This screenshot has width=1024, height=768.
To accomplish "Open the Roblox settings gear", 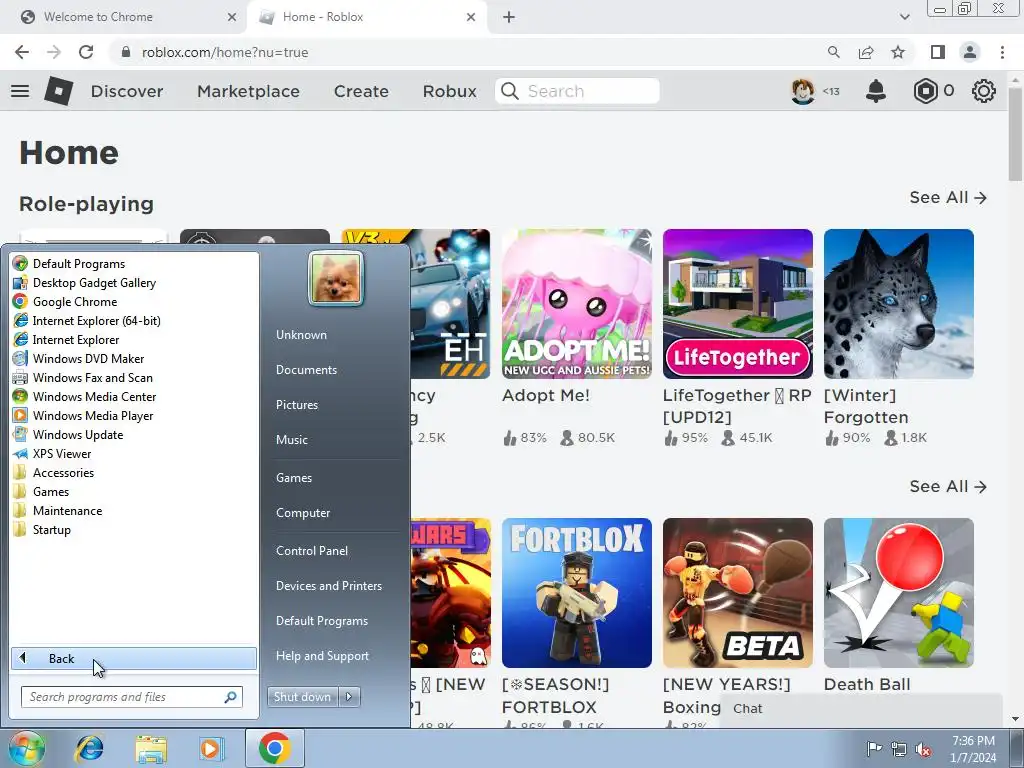I will pyautogui.click(x=984, y=91).
